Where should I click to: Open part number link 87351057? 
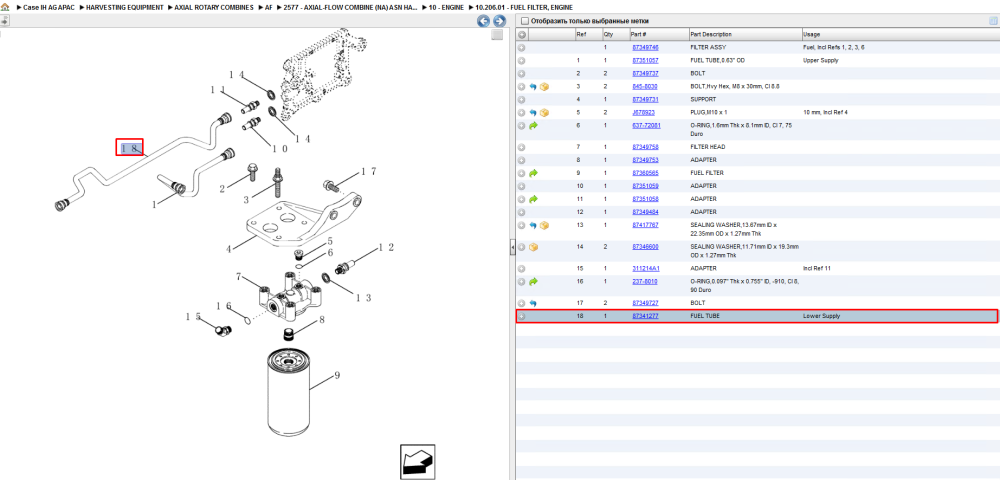645,61
